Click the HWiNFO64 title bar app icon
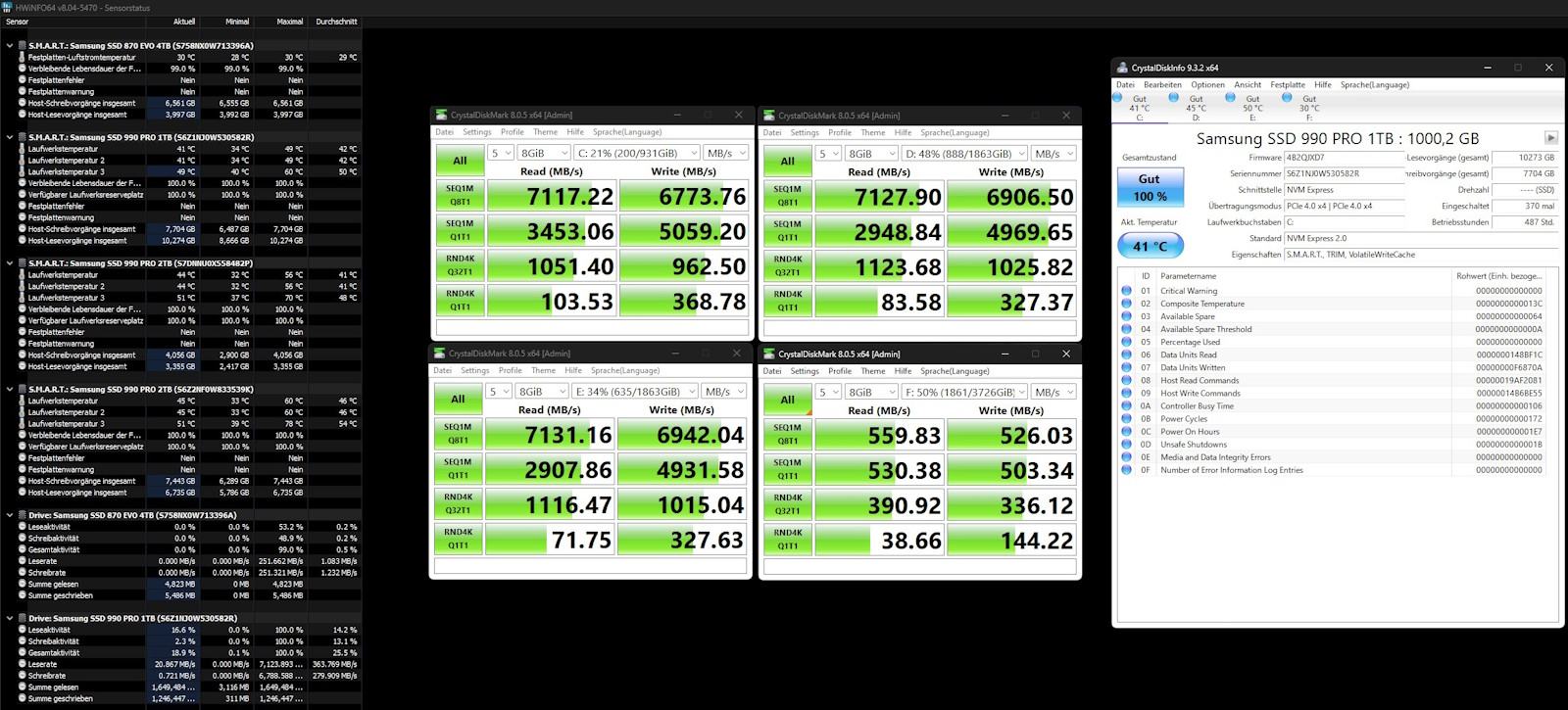 [7, 7]
